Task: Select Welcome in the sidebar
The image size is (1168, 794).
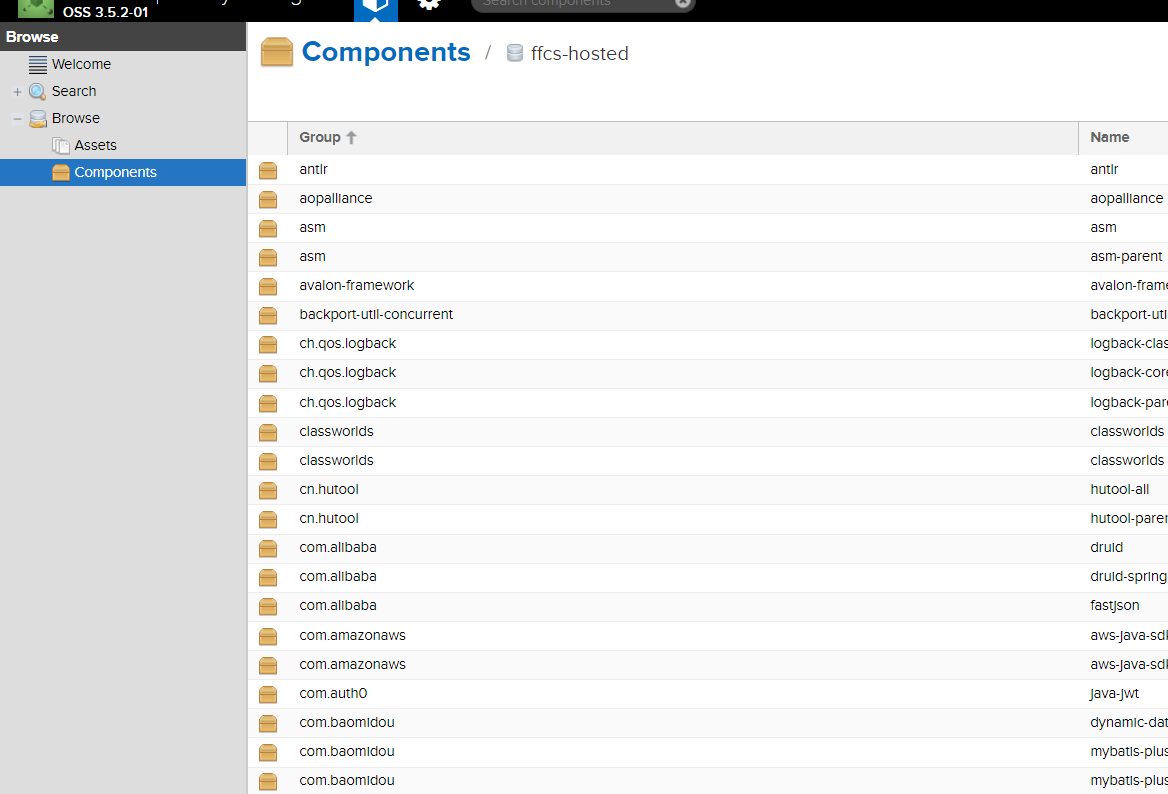Action: click(81, 64)
